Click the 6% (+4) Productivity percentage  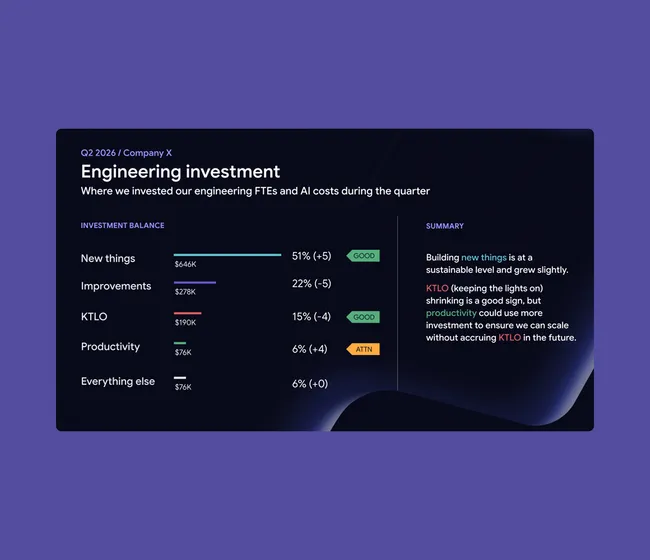coord(309,349)
